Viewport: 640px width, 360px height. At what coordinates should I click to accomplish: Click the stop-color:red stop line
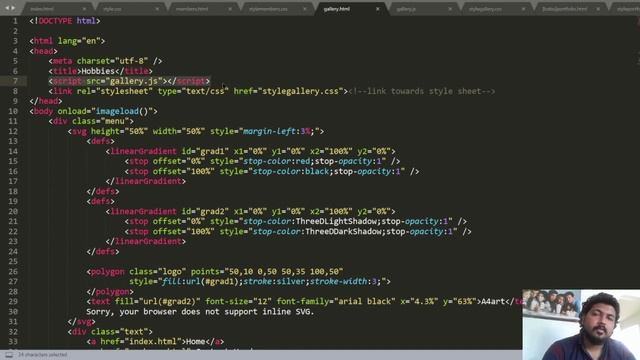click(x=262, y=161)
